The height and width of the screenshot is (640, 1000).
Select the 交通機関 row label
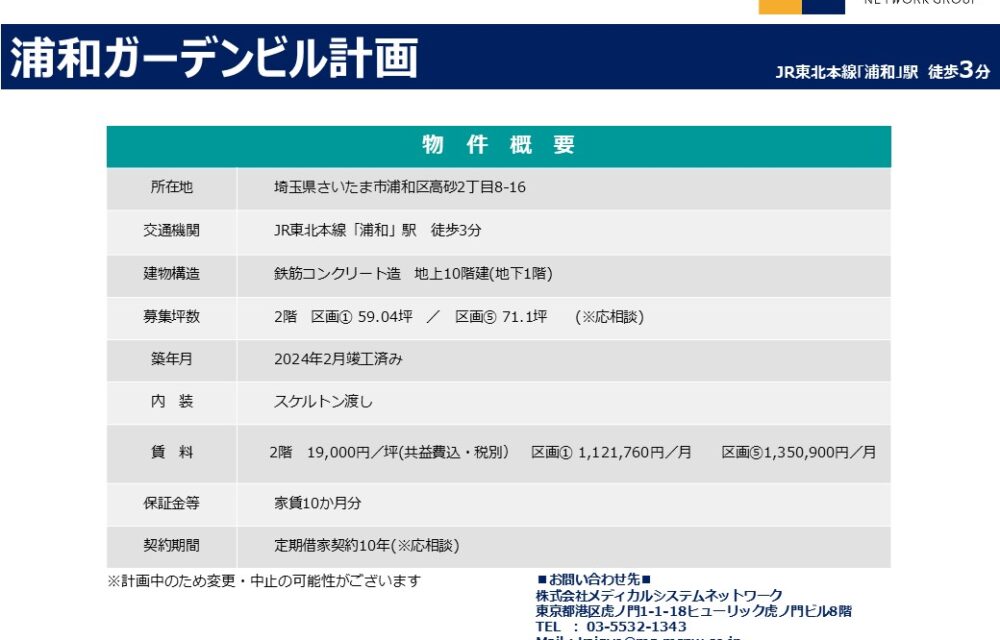click(171, 230)
